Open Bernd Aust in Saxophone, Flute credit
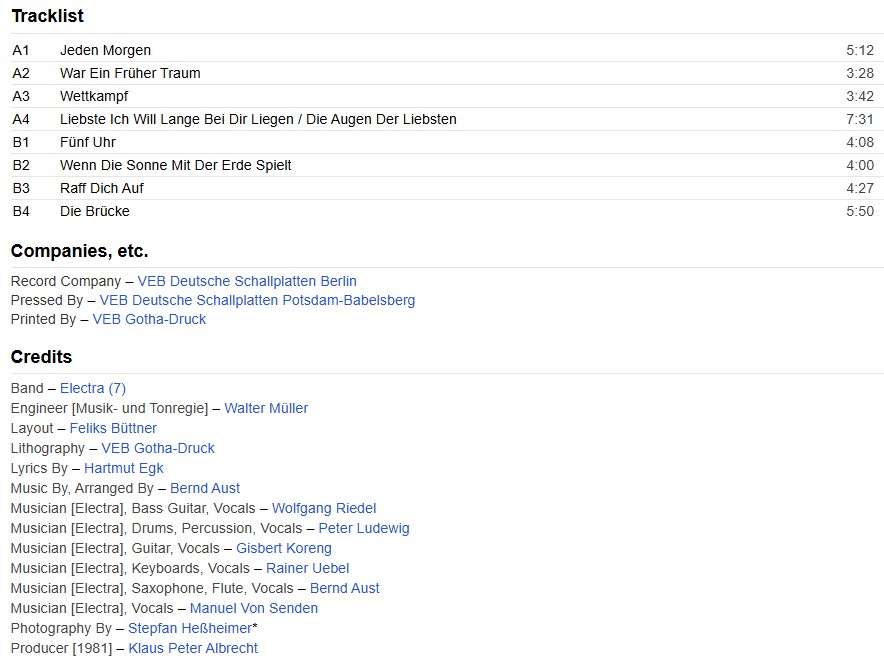Viewport: 884px width, 663px height. point(345,588)
